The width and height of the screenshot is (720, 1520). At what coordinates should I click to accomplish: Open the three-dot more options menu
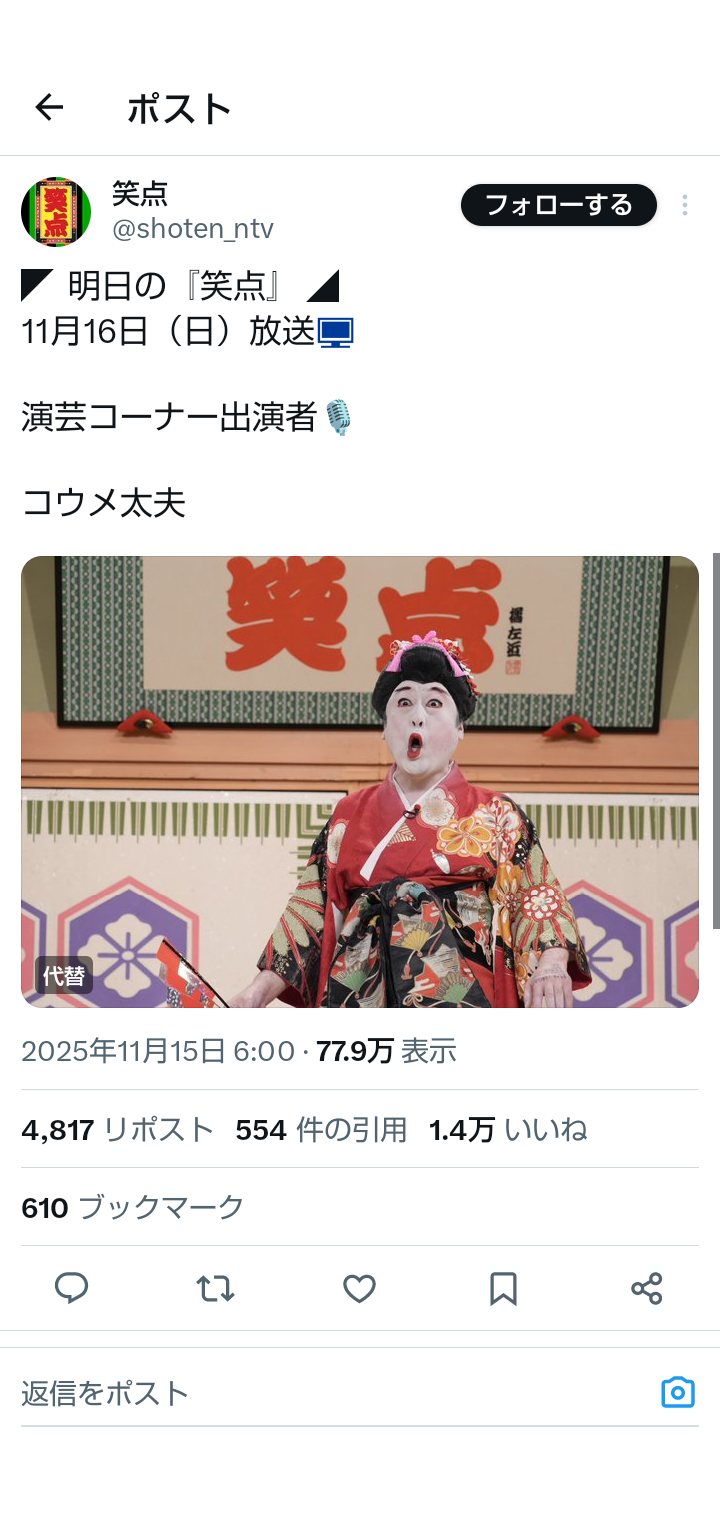685,205
